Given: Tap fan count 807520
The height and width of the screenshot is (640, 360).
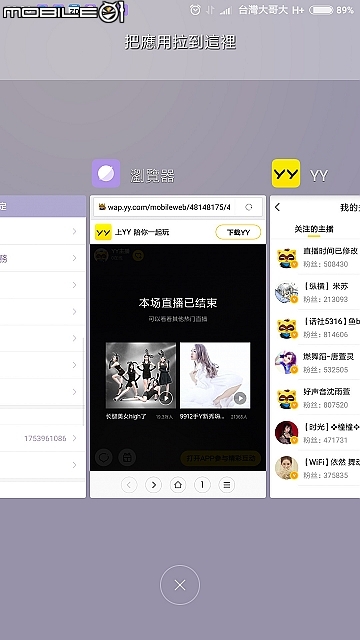Looking at the screenshot, I should (325, 405).
